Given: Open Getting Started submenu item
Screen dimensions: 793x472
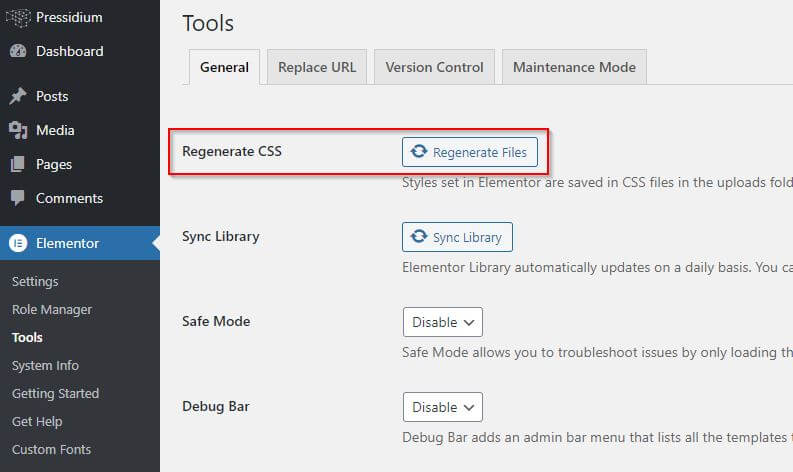Looking at the screenshot, I should click(55, 394).
